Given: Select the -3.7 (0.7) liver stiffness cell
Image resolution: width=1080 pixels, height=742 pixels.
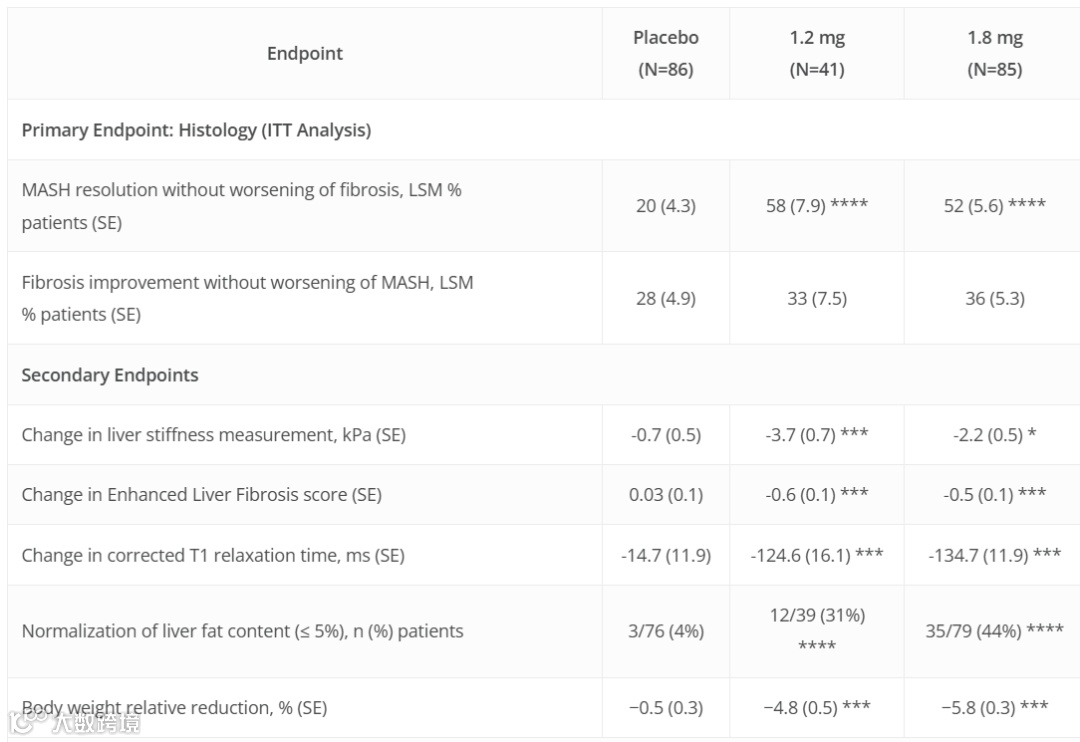Looking at the screenshot, I should tap(816, 435).
